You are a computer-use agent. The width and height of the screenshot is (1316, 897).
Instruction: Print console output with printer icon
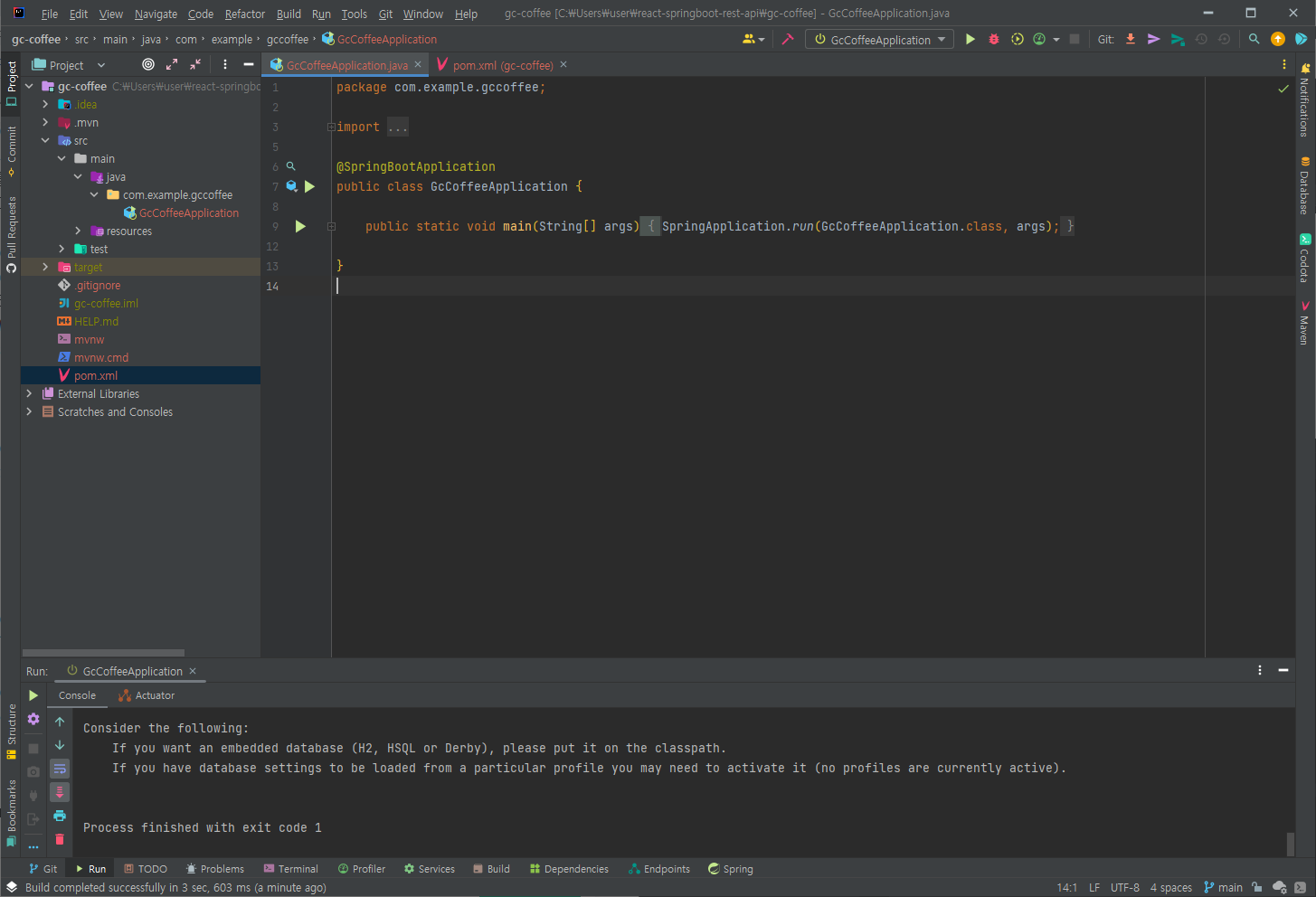[x=60, y=816]
